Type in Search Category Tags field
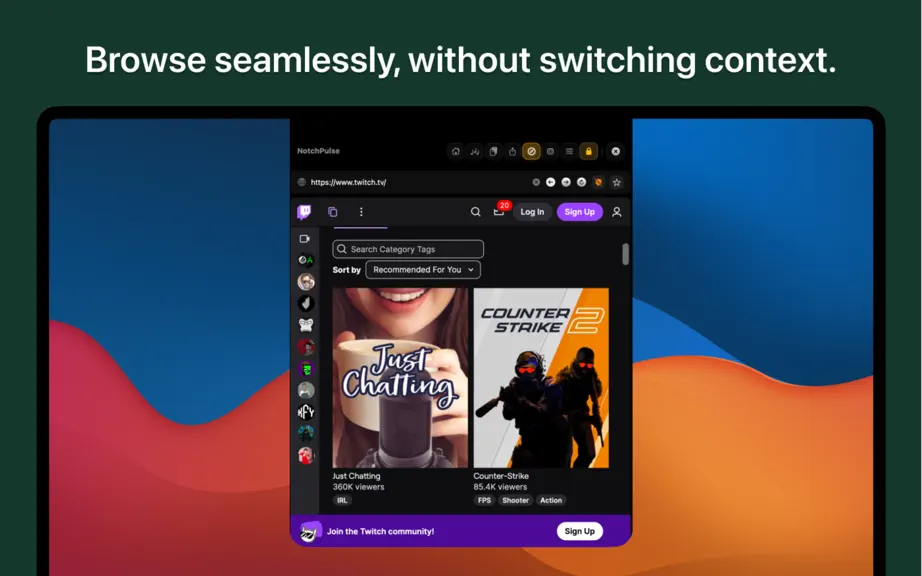The height and width of the screenshot is (576, 922). tap(408, 249)
